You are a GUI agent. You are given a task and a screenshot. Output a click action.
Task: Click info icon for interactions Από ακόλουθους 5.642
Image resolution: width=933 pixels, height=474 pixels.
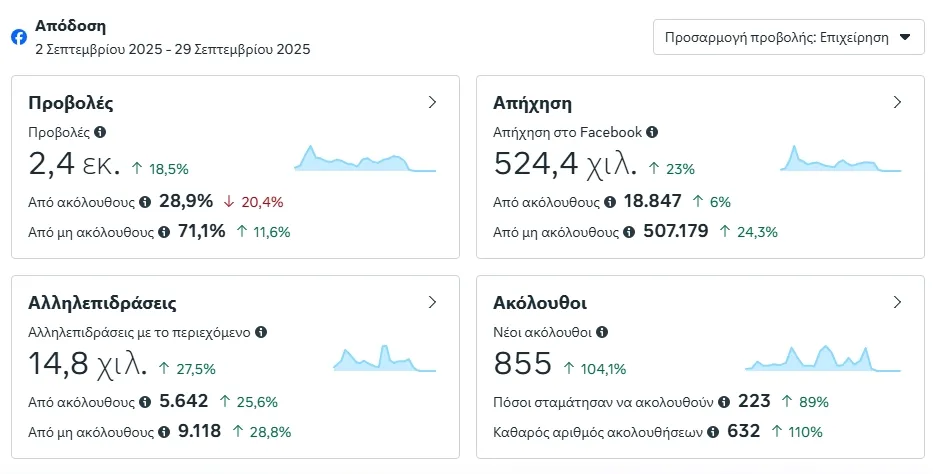(144, 402)
